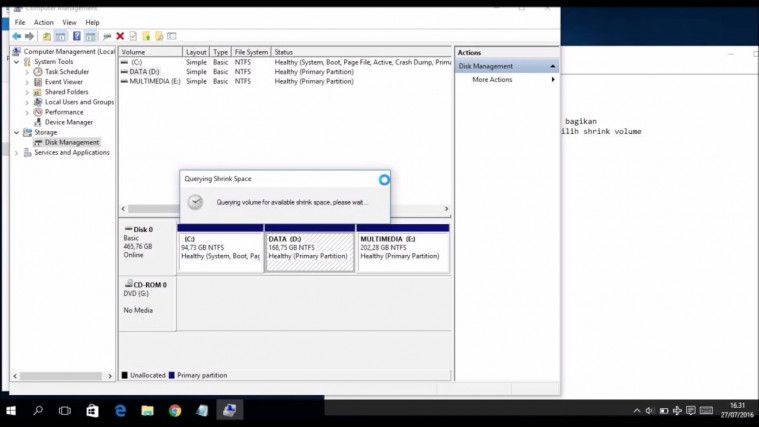Click the gray plug icon before the red X
The image size is (759, 427).
coord(107,36)
